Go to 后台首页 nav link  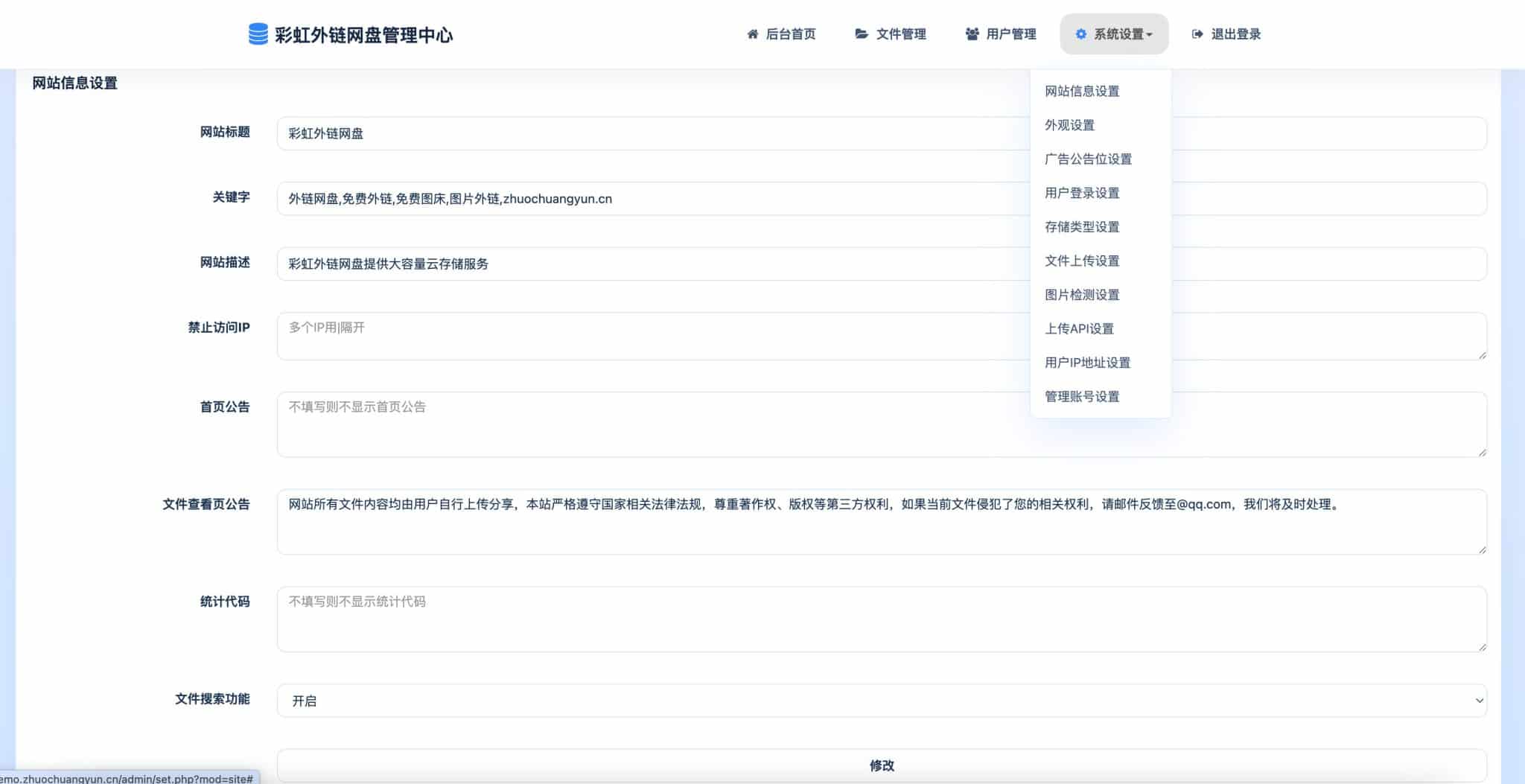click(x=781, y=34)
